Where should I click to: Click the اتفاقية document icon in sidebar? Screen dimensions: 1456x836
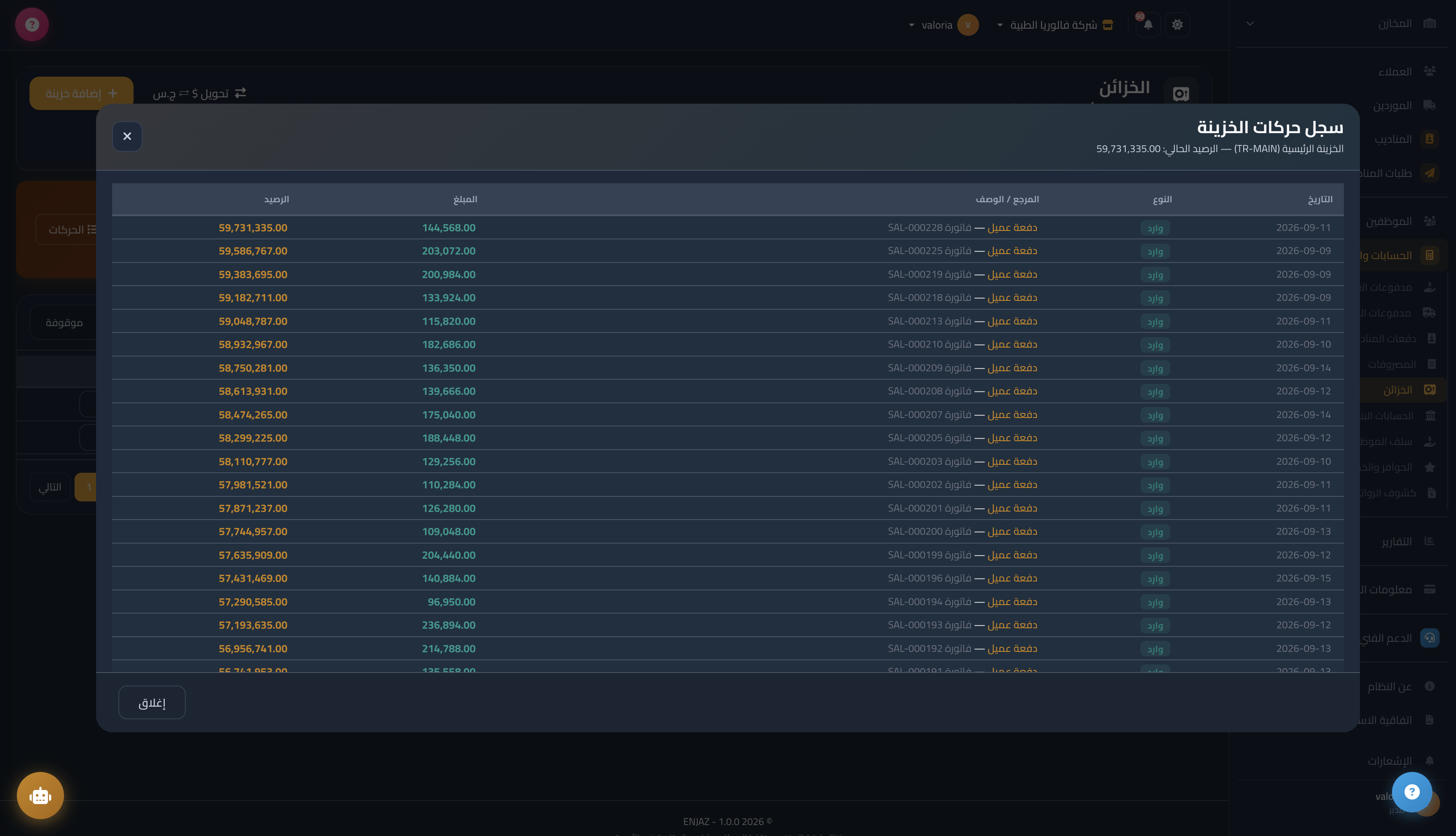[1429, 720]
